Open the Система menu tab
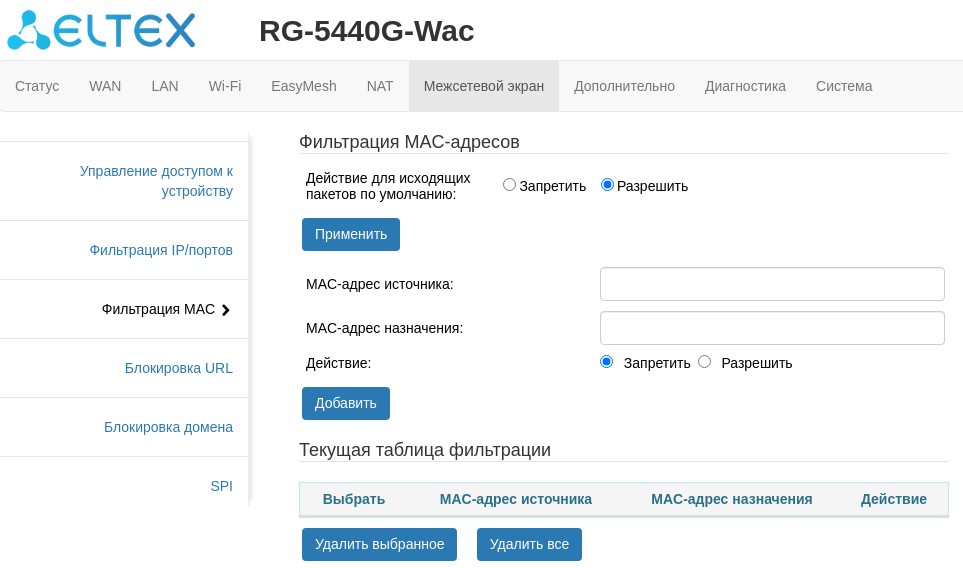Viewport: 963px width, 568px height. [844, 86]
